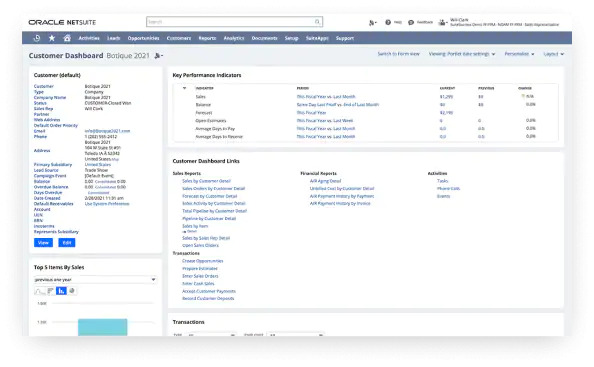Viewport: 594px width, 367px height.
Task: Switch chart to area/line view icon
Action: pos(39,291)
